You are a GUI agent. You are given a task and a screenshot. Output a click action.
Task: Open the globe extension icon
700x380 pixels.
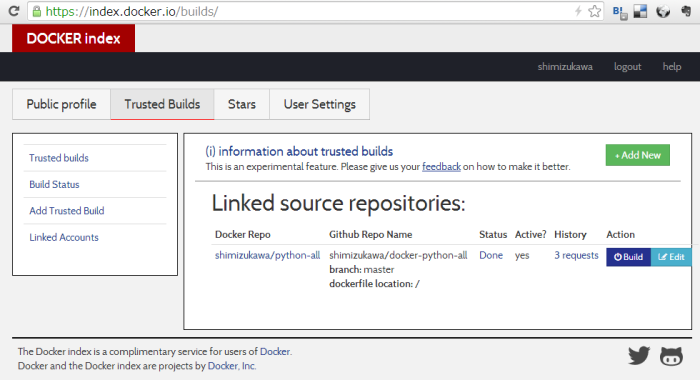coord(663,11)
